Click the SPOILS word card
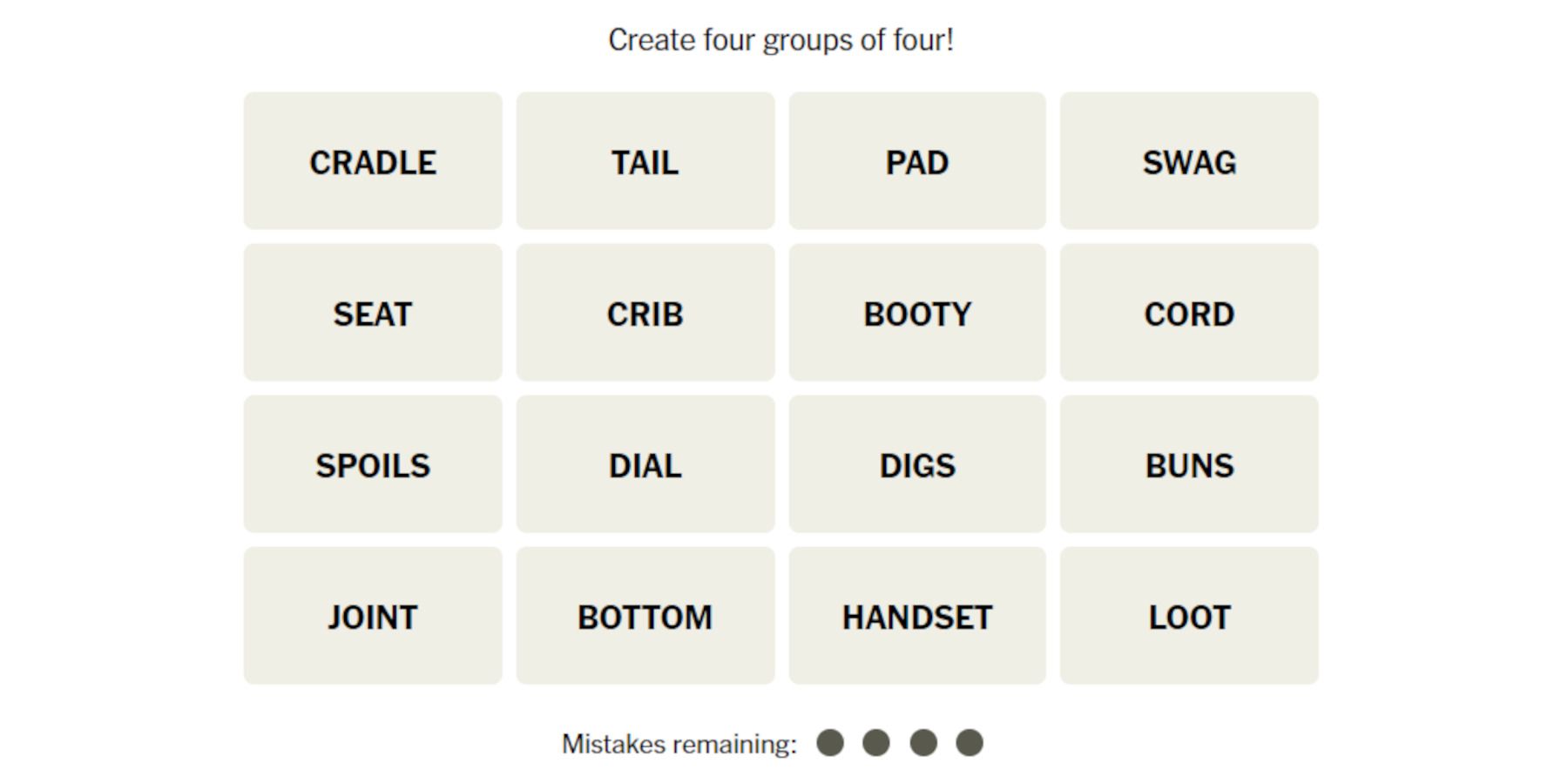1568x784 pixels. pyautogui.click(x=373, y=465)
